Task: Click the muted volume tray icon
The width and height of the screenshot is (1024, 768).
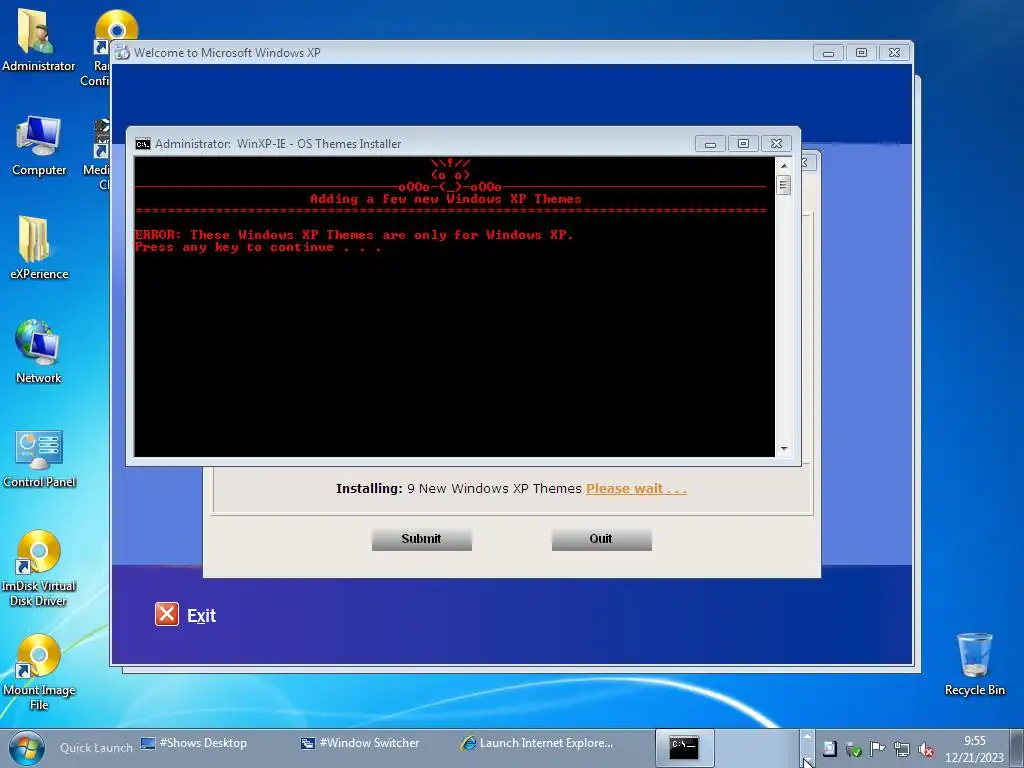Action: tap(925, 749)
